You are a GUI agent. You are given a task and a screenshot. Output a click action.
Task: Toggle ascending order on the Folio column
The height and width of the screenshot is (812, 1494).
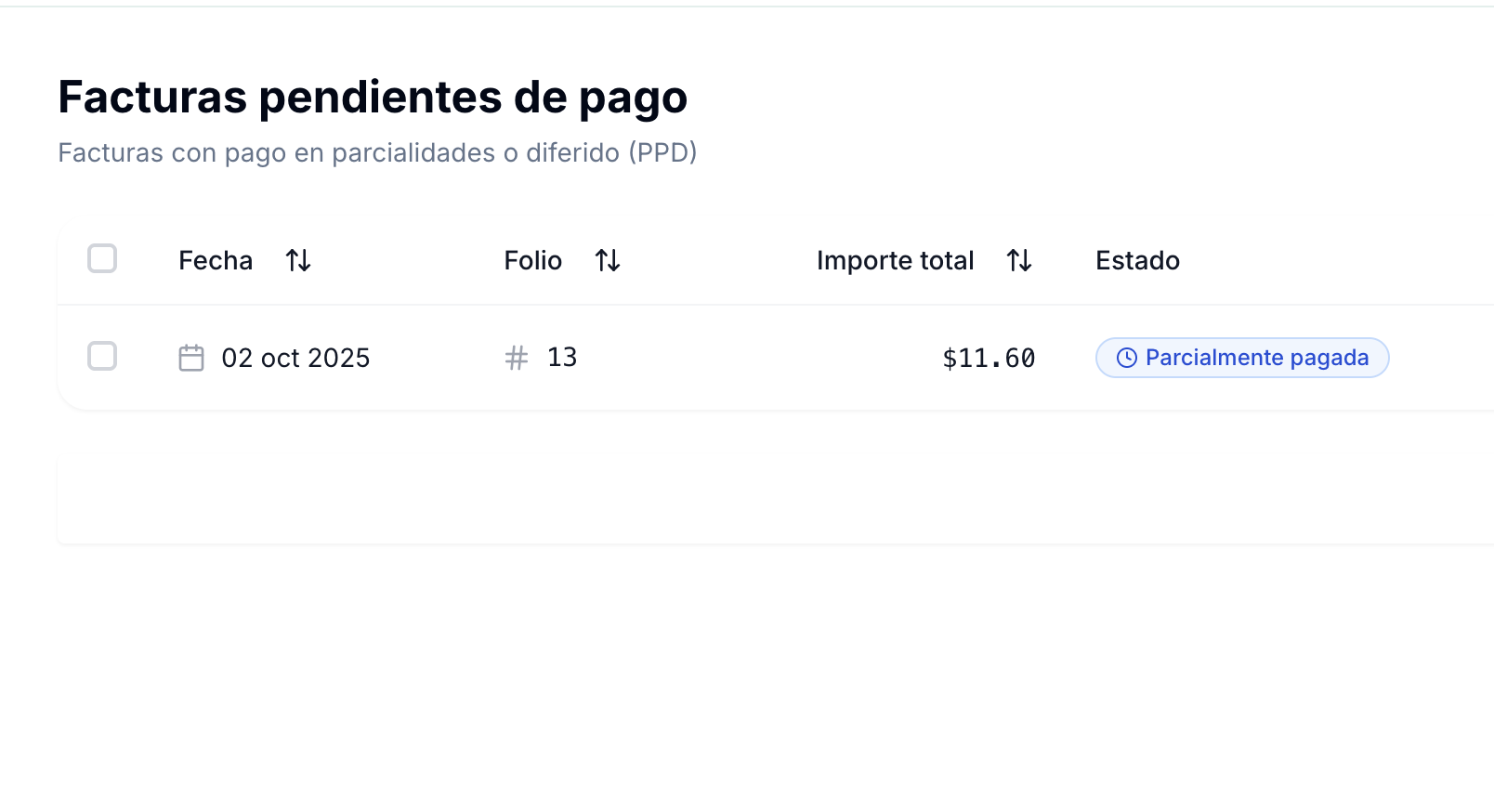[x=609, y=260]
